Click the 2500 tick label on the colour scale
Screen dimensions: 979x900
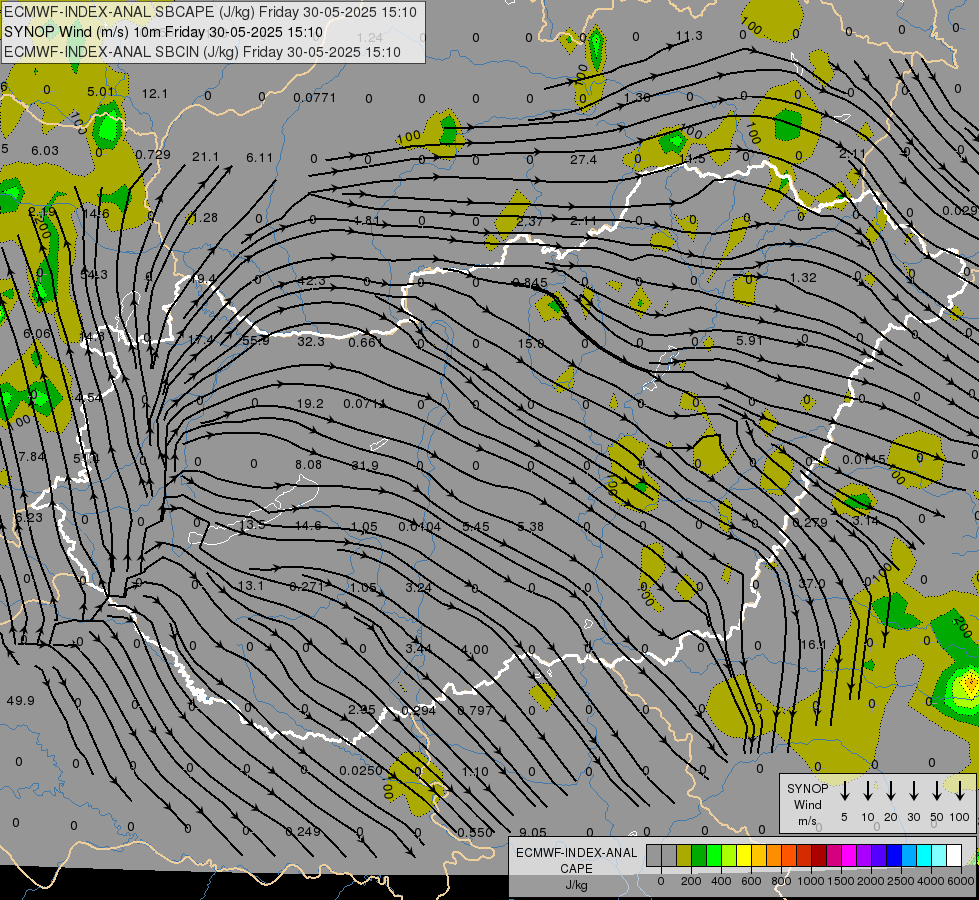click(x=902, y=881)
